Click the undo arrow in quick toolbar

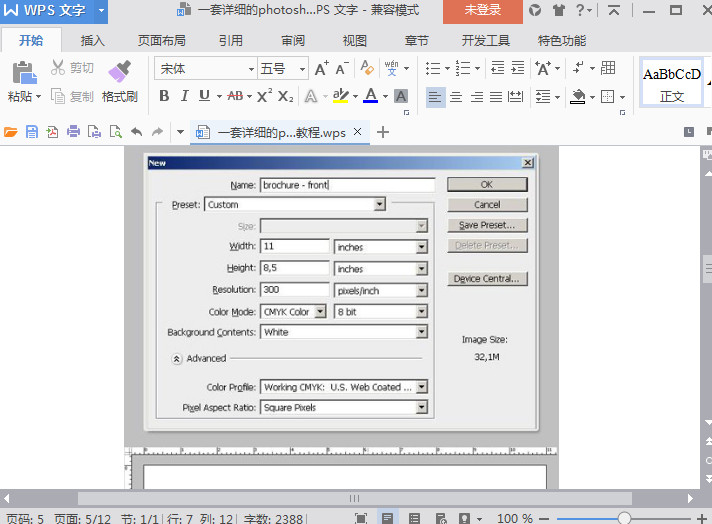click(x=137, y=132)
